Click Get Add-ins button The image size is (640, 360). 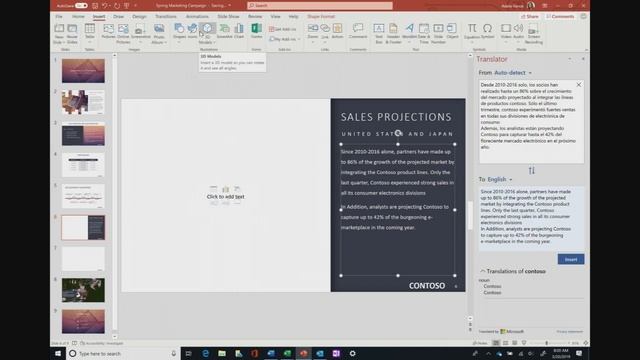(x=282, y=29)
